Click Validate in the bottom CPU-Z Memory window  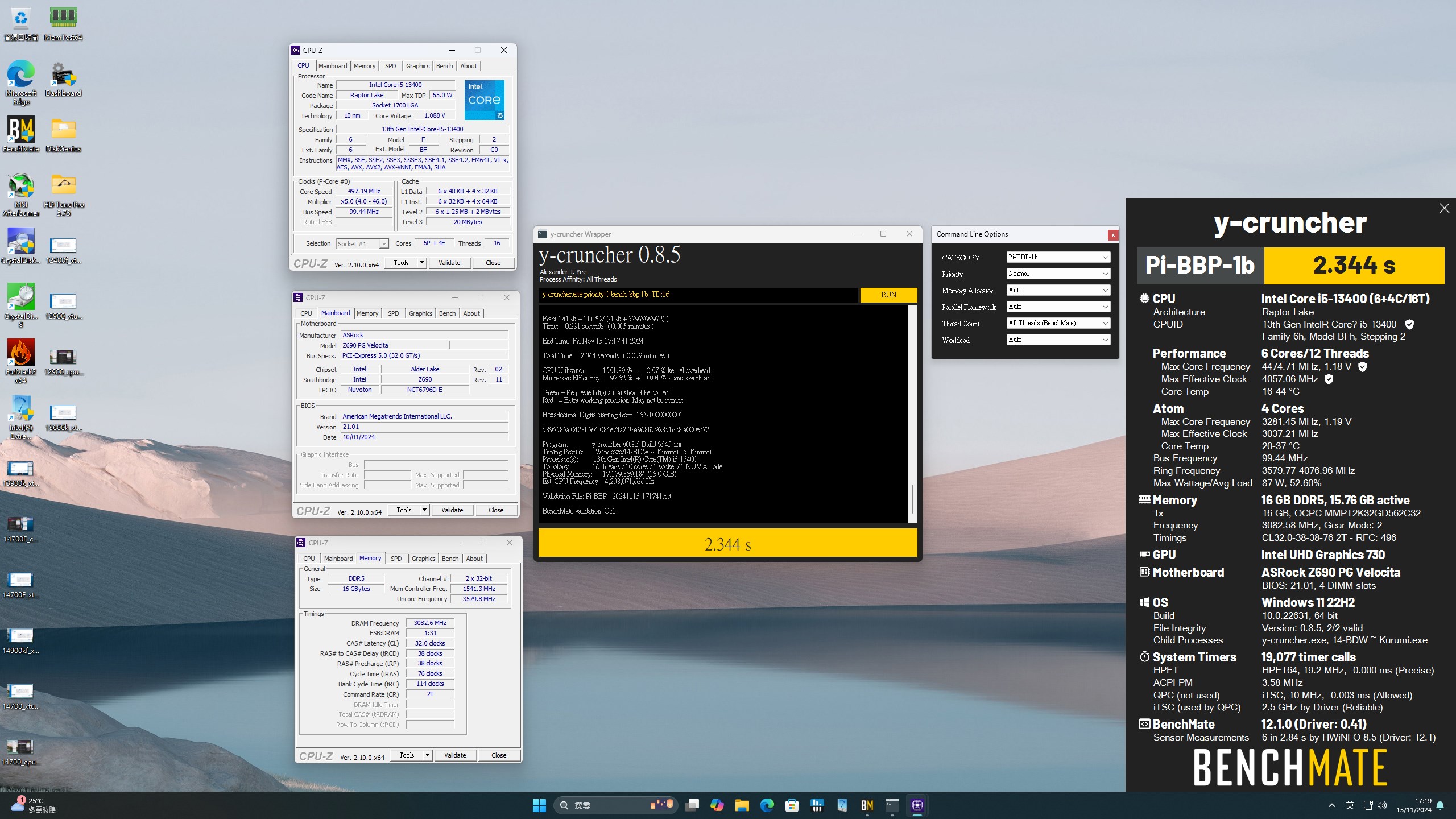pyautogui.click(x=455, y=755)
